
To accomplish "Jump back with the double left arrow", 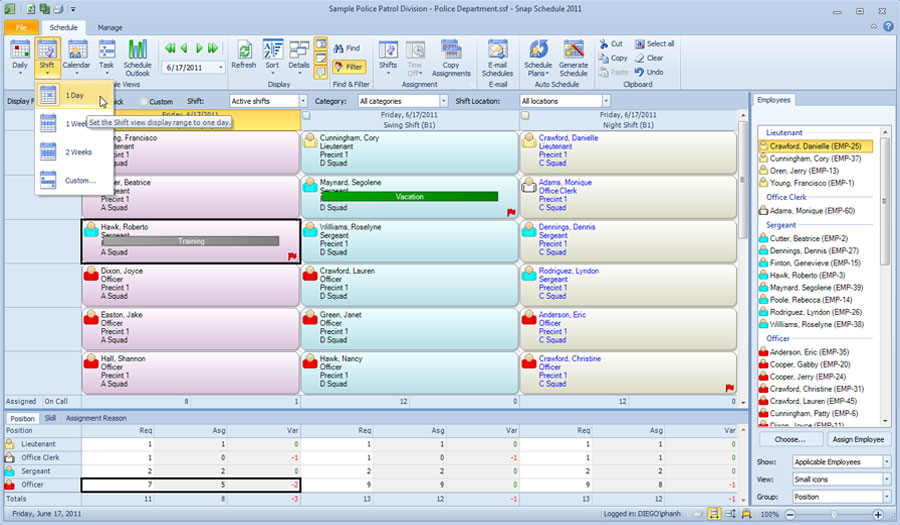I will [x=170, y=48].
